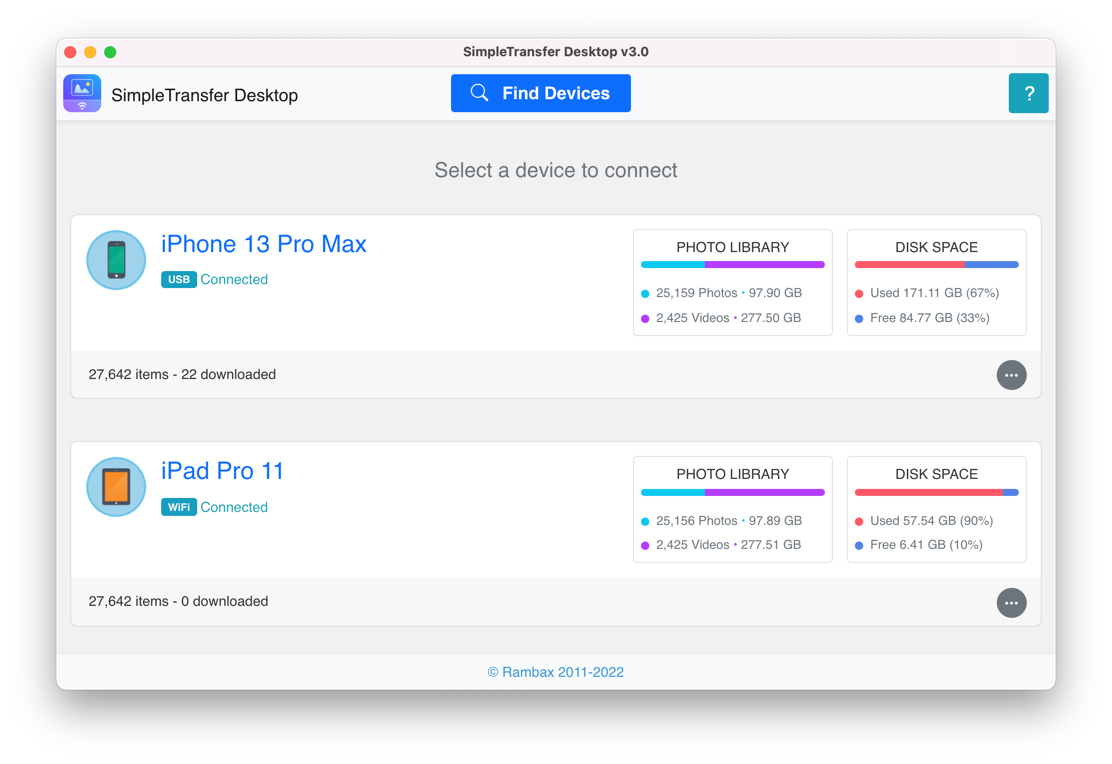Click iPhone's Photo Library usage bar
This screenshot has width=1112, height=764.
pyautogui.click(x=733, y=265)
